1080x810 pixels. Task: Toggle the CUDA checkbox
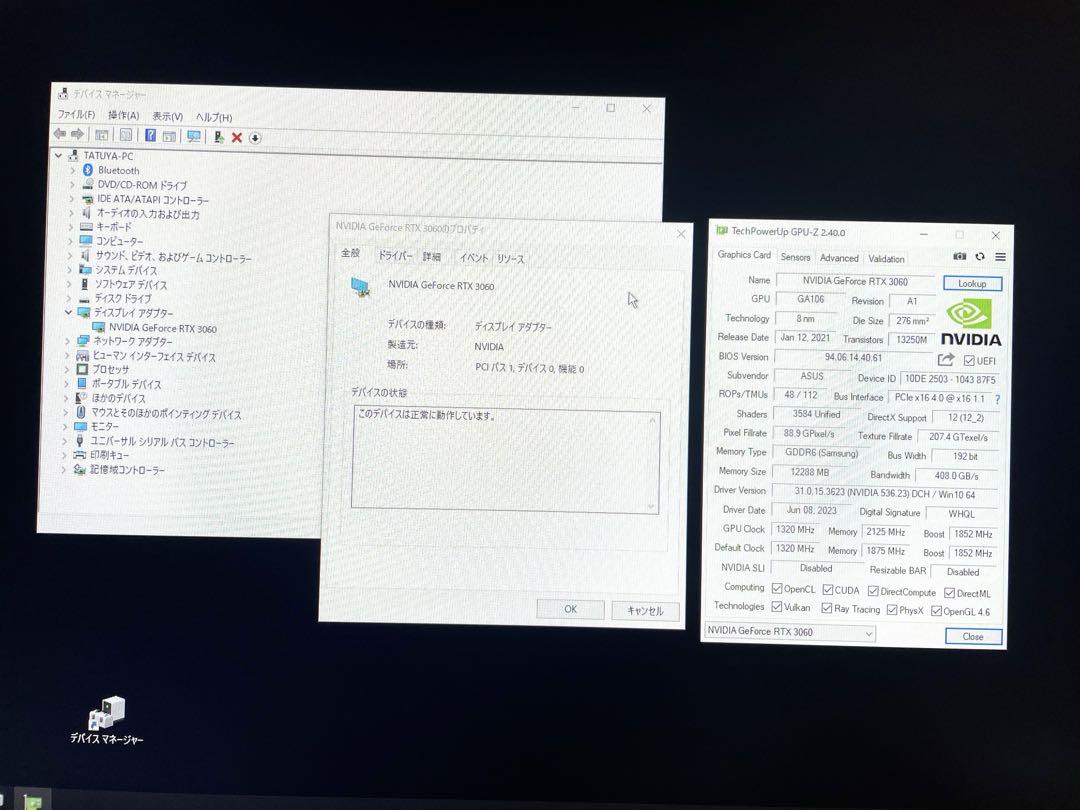(827, 590)
